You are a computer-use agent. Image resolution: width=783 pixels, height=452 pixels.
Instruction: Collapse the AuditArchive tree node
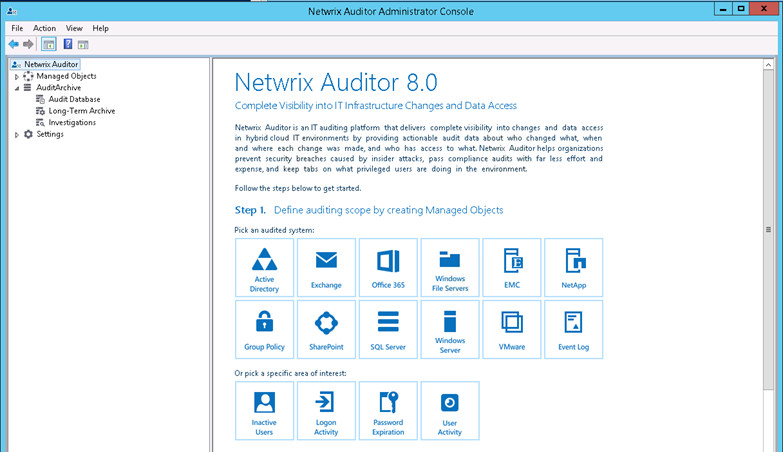point(16,88)
